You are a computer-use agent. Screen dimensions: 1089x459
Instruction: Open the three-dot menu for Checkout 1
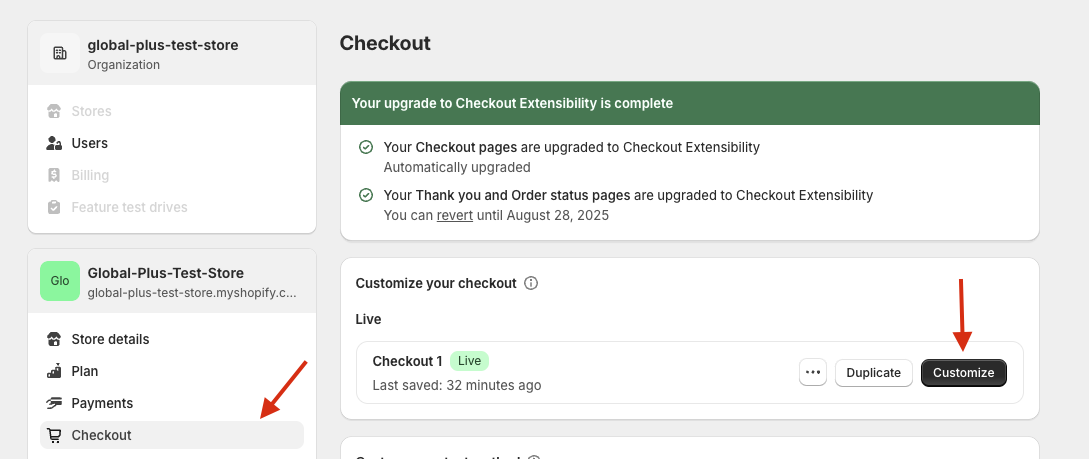point(813,373)
